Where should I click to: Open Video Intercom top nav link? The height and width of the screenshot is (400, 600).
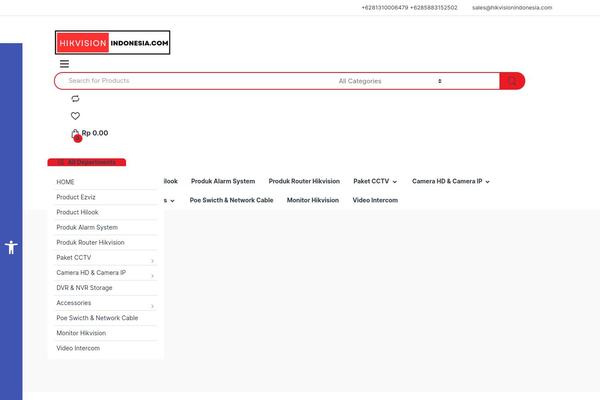pos(375,200)
